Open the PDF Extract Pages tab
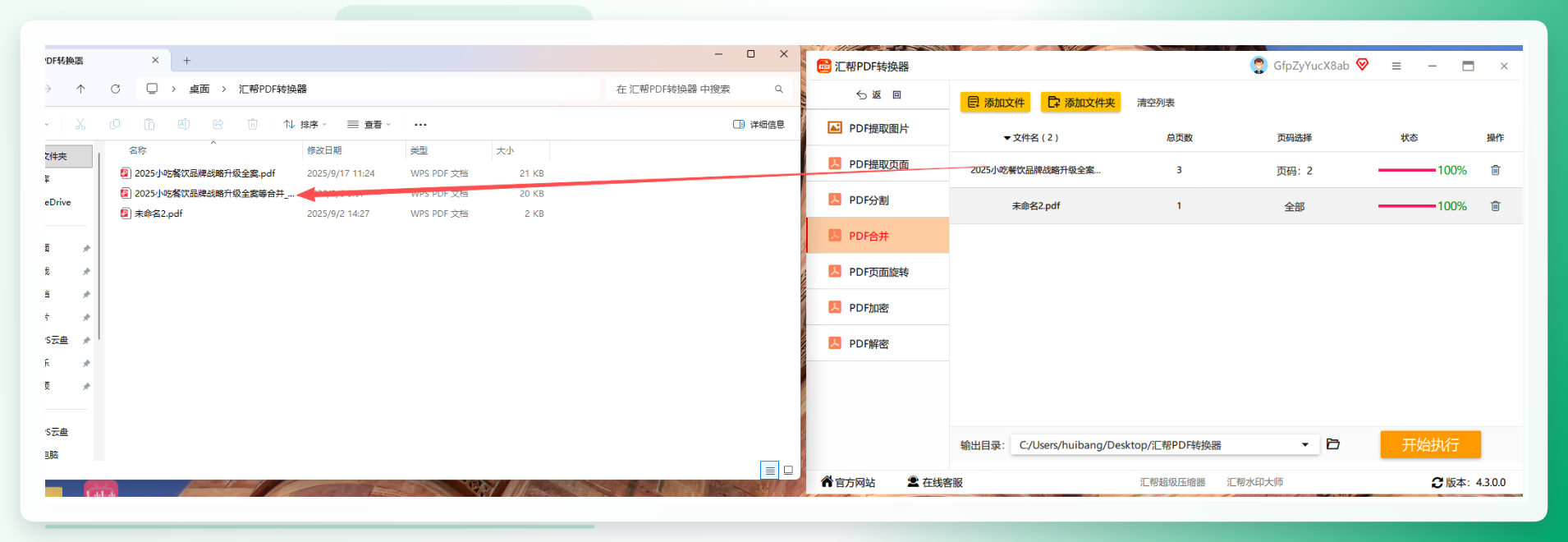 point(878,164)
